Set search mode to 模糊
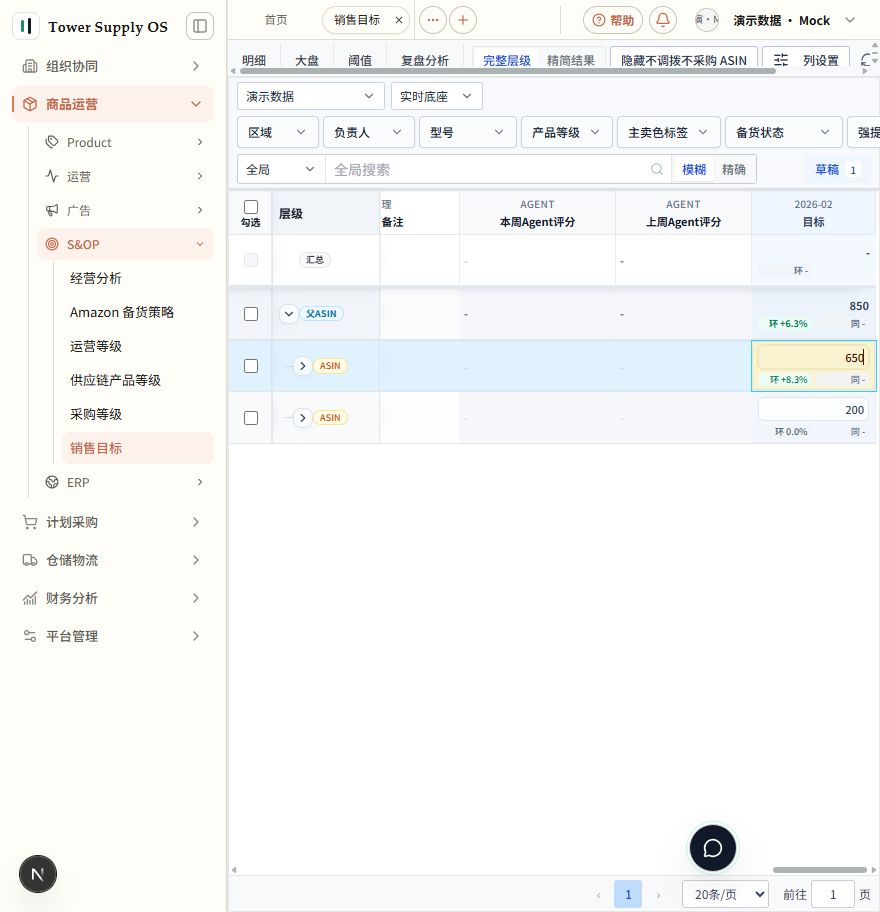 click(694, 169)
